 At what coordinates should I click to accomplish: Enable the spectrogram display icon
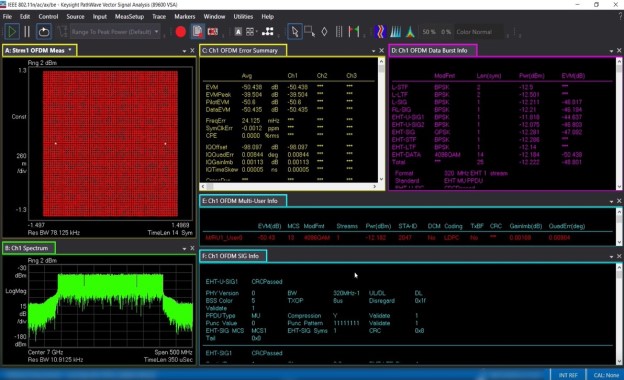pyautogui.click(x=380, y=32)
